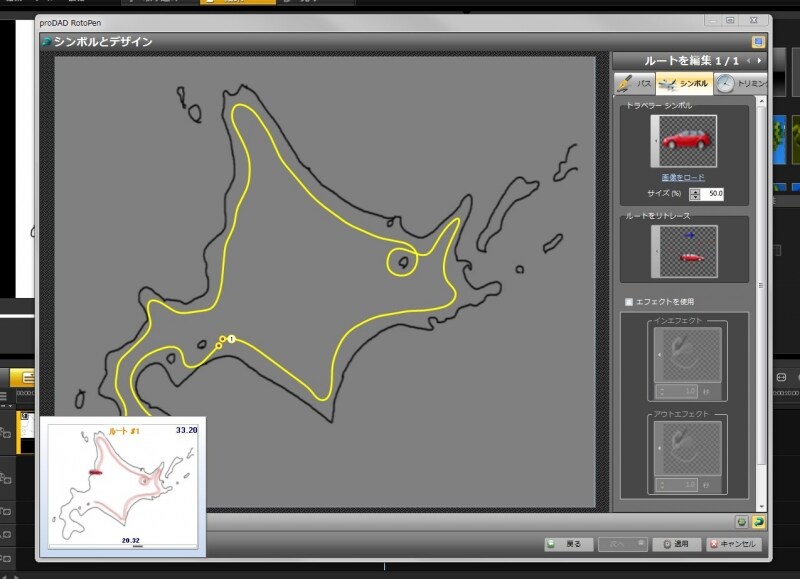Click the 画像をロード link

683,177
